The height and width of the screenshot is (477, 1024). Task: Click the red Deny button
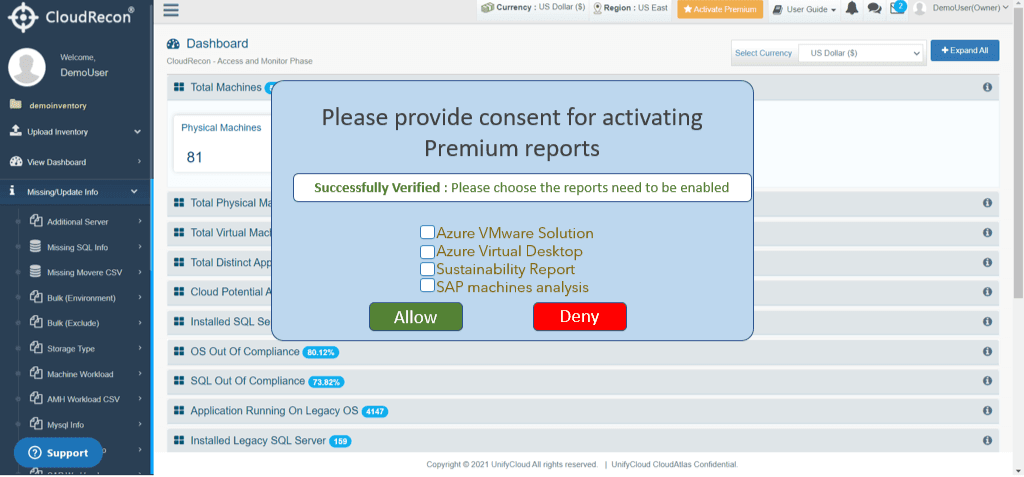(580, 316)
